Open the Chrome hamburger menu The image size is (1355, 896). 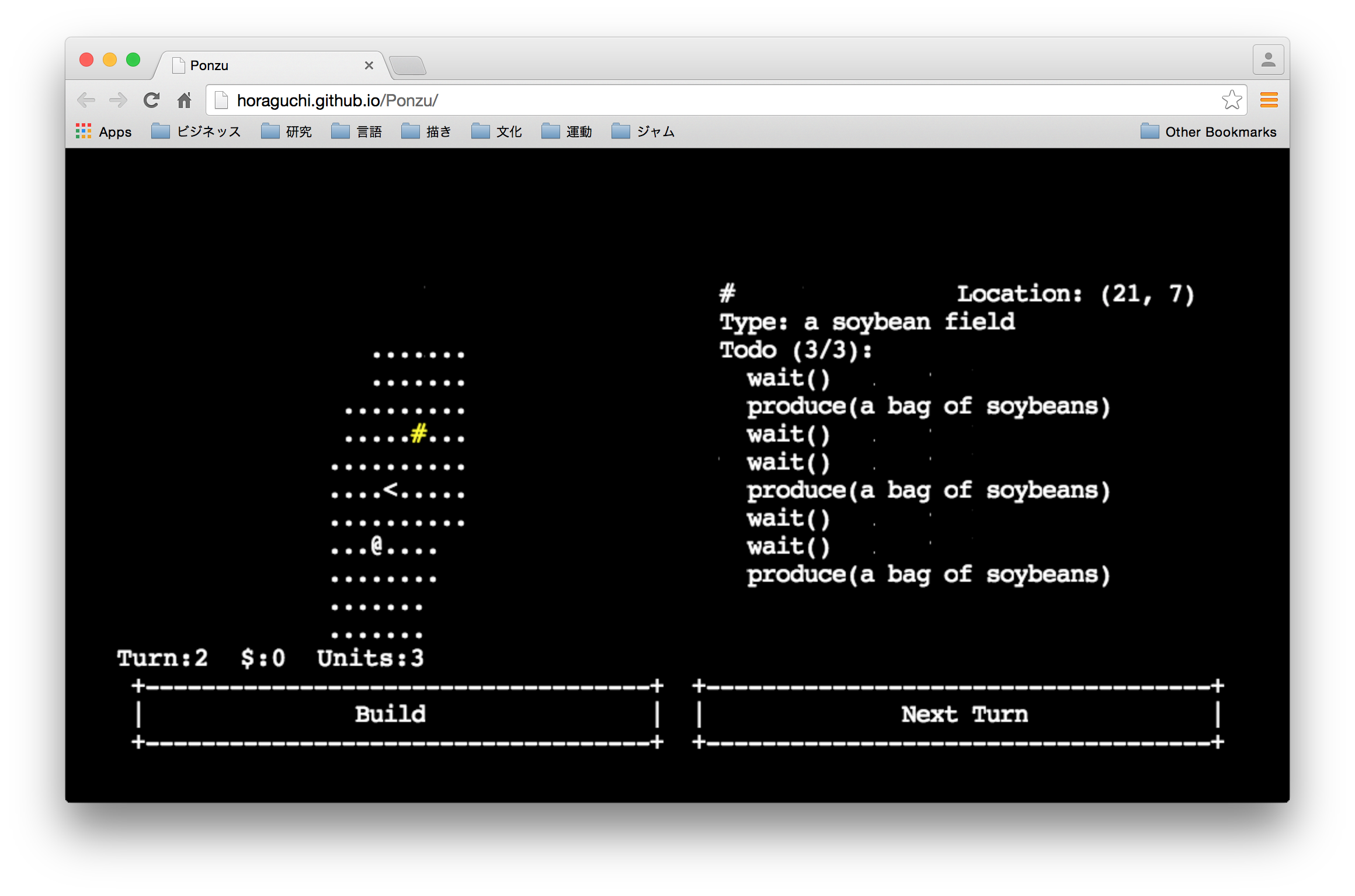click(x=1269, y=100)
